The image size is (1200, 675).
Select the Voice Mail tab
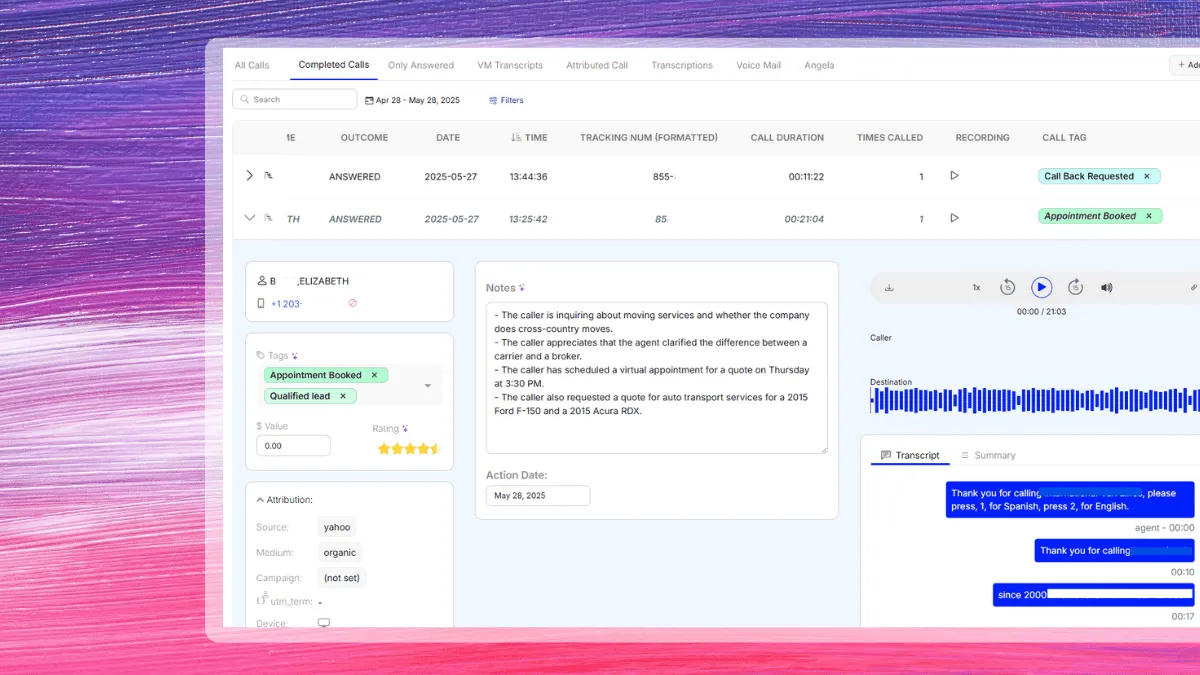[759, 65]
